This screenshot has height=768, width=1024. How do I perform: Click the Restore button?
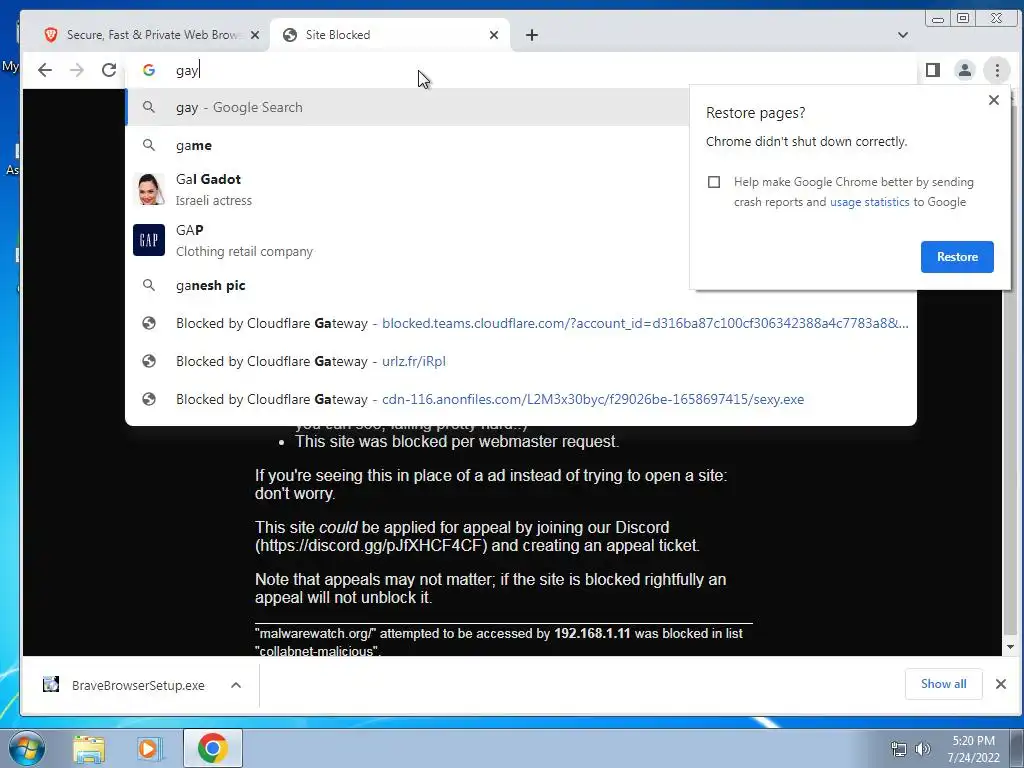957,257
